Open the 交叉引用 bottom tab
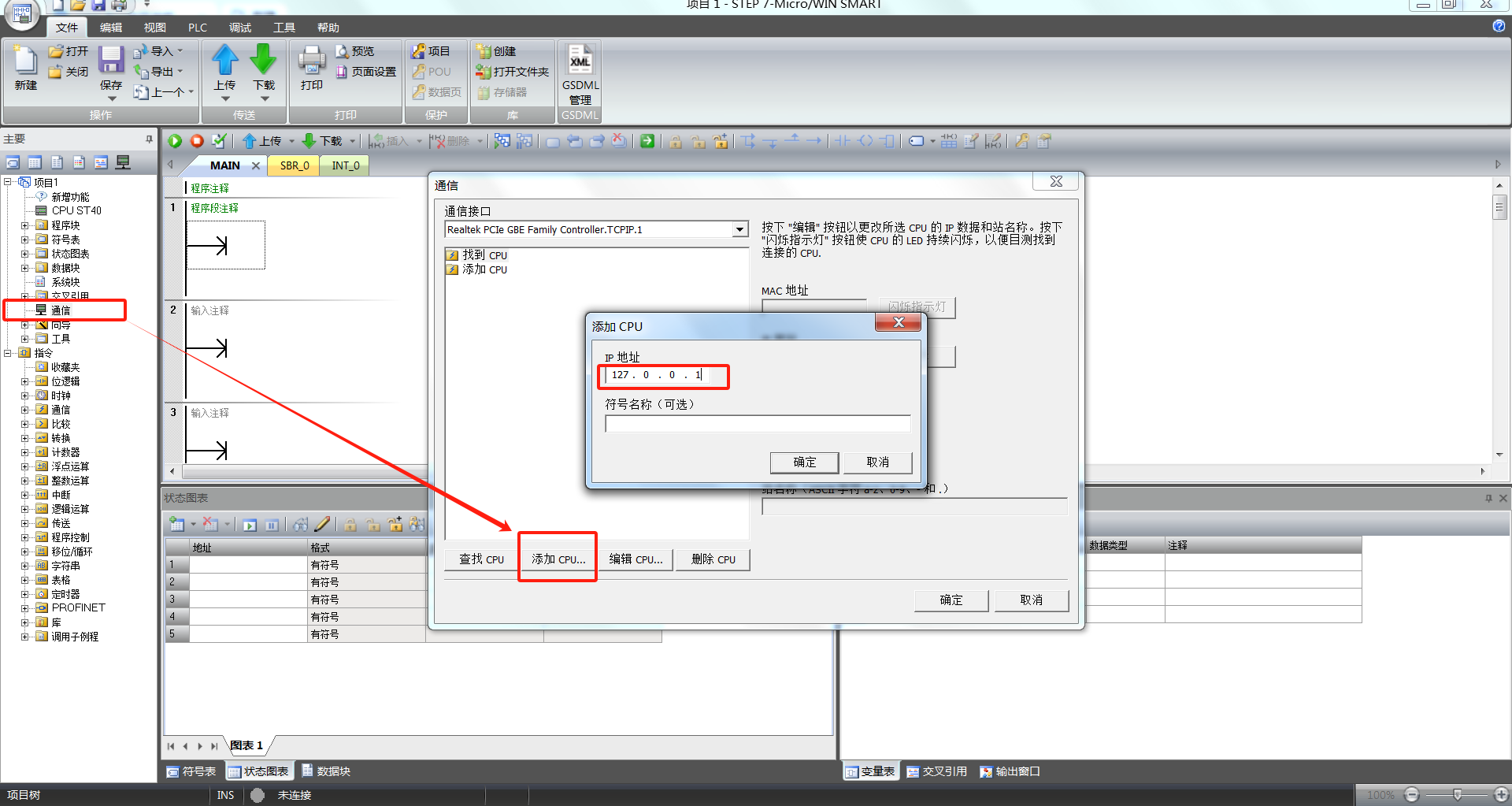 pyautogui.click(x=936, y=771)
